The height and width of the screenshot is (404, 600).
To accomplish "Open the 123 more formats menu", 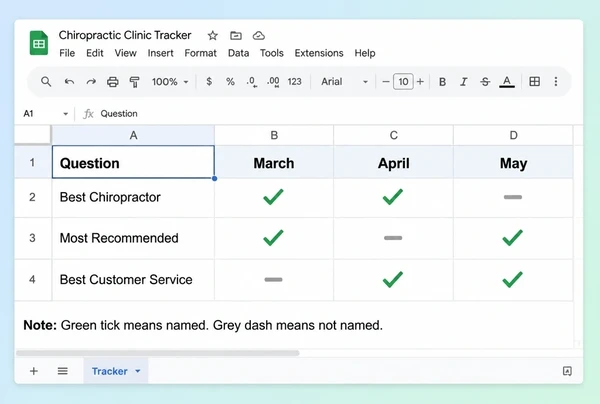I will 295,81.
